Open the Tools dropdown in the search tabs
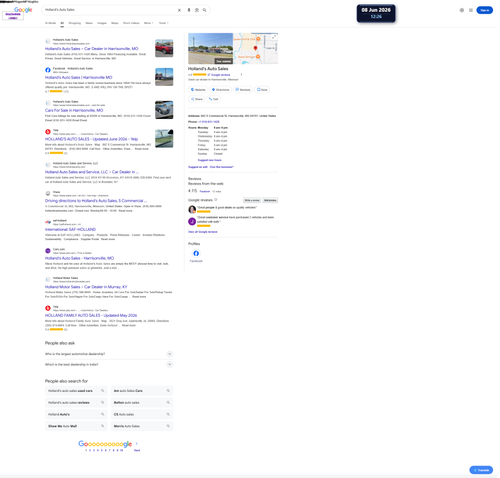This screenshot has height=478, width=500. point(163,23)
